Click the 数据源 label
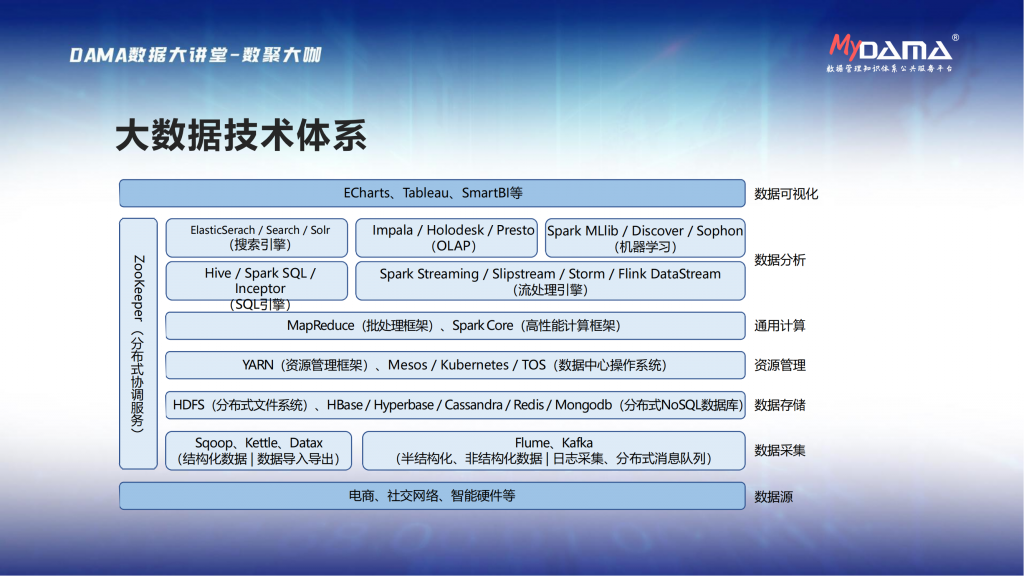The width and height of the screenshot is (1024, 576). tap(774, 497)
